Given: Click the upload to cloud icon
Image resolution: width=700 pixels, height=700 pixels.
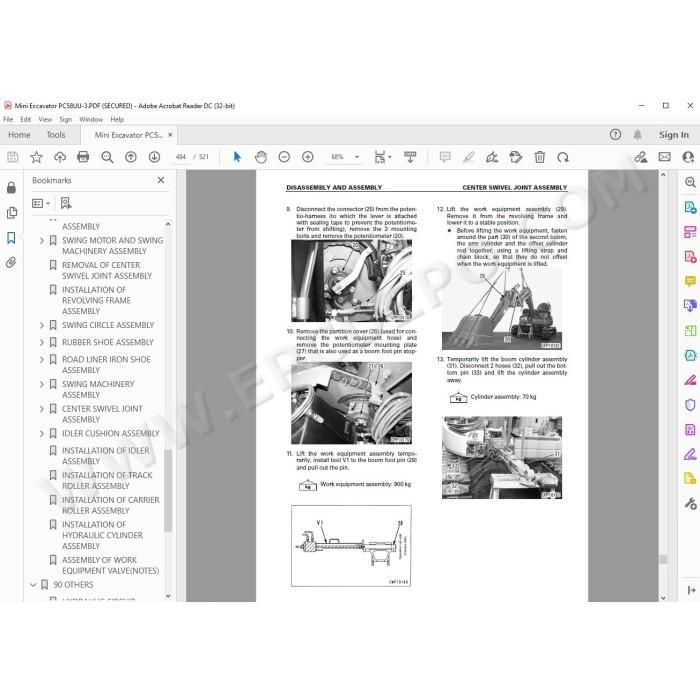Looking at the screenshot, I should pos(60,157).
